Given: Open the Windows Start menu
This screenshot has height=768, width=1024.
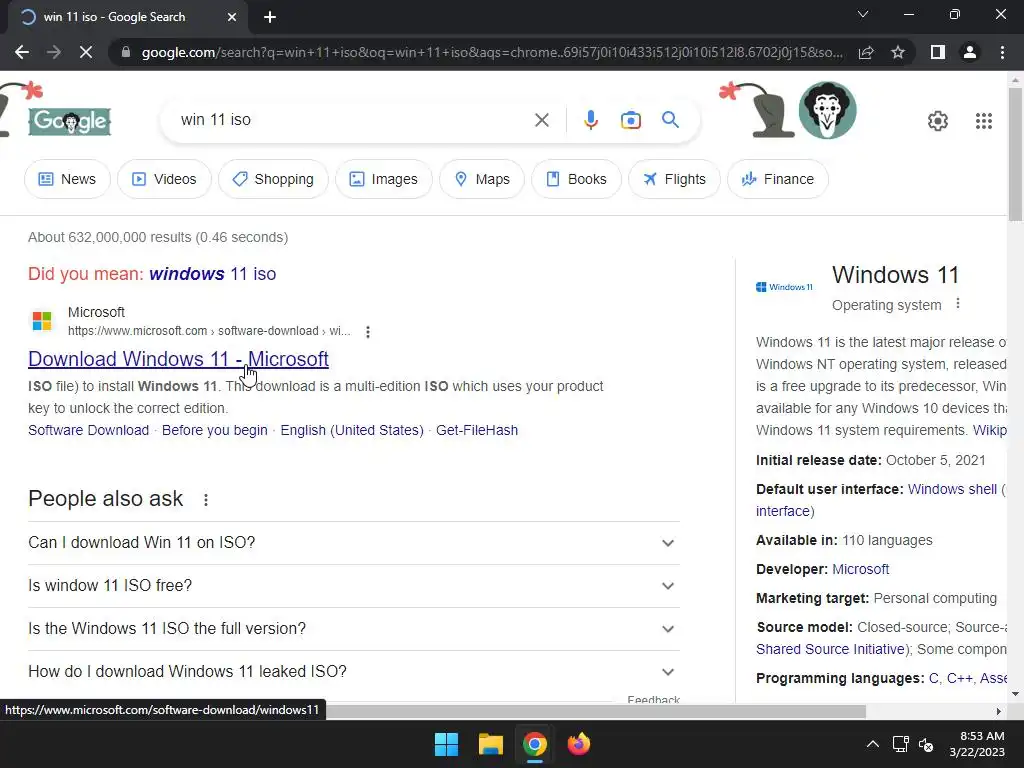Looking at the screenshot, I should (x=447, y=744).
